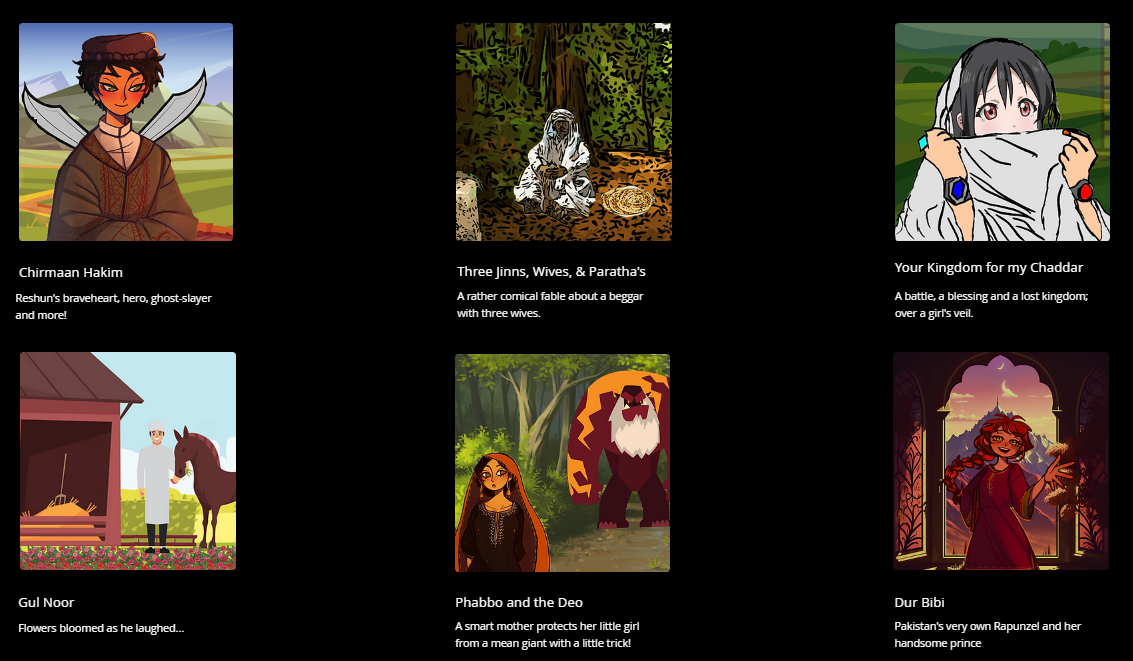The width and height of the screenshot is (1133, 661).
Task: Click the 'Chirmaan Hakim' title
Action: [x=71, y=272]
